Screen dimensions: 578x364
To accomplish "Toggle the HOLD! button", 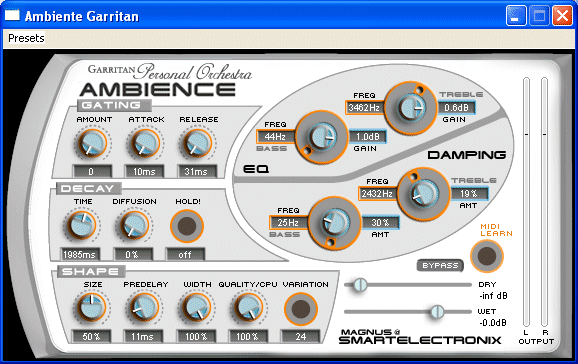I will [x=187, y=226].
